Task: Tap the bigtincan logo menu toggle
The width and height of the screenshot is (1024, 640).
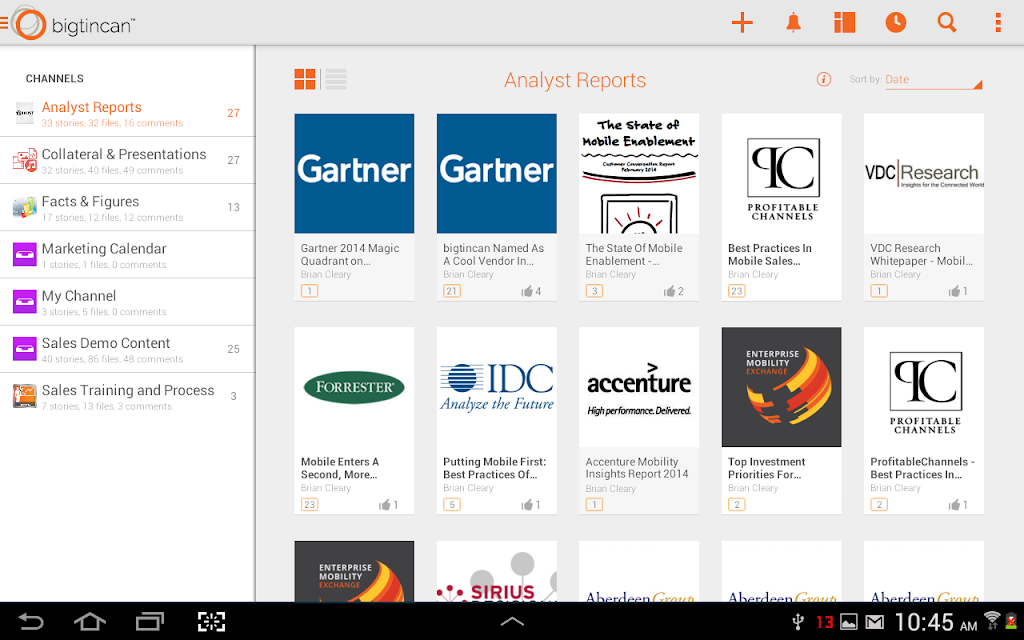Action: point(69,24)
